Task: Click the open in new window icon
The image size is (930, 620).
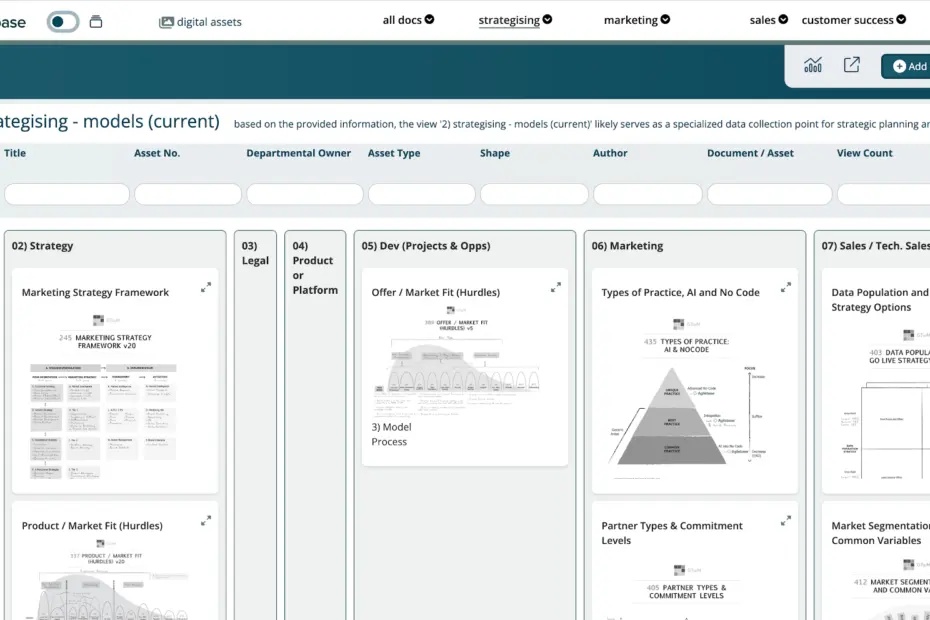Action: (852, 65)
